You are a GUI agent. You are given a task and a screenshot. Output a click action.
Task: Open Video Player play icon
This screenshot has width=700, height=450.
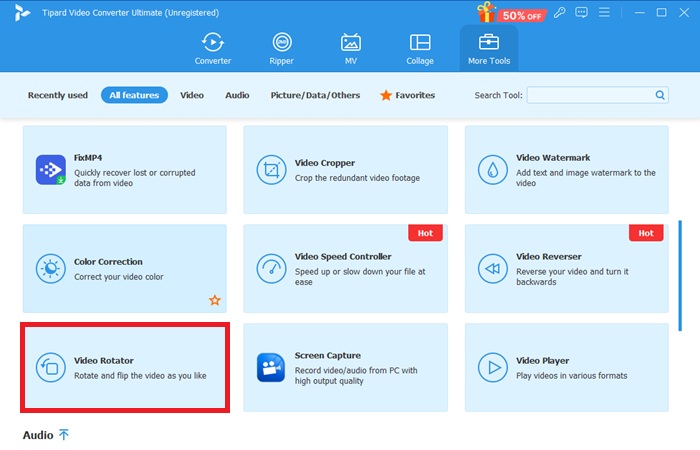[492, 368]
